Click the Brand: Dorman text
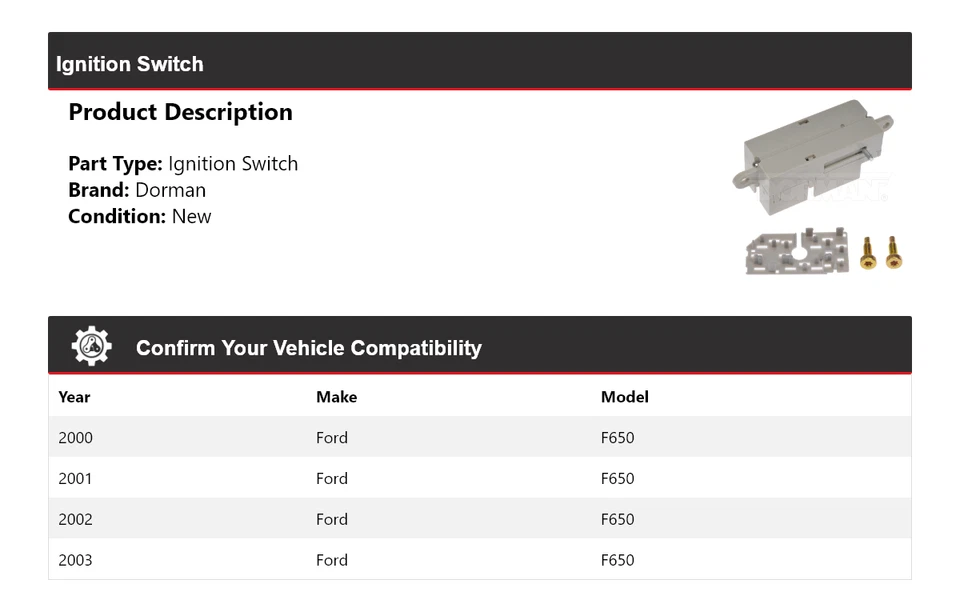Image resolution: width=960 pixels, height=612 pixels. point(137,190)
